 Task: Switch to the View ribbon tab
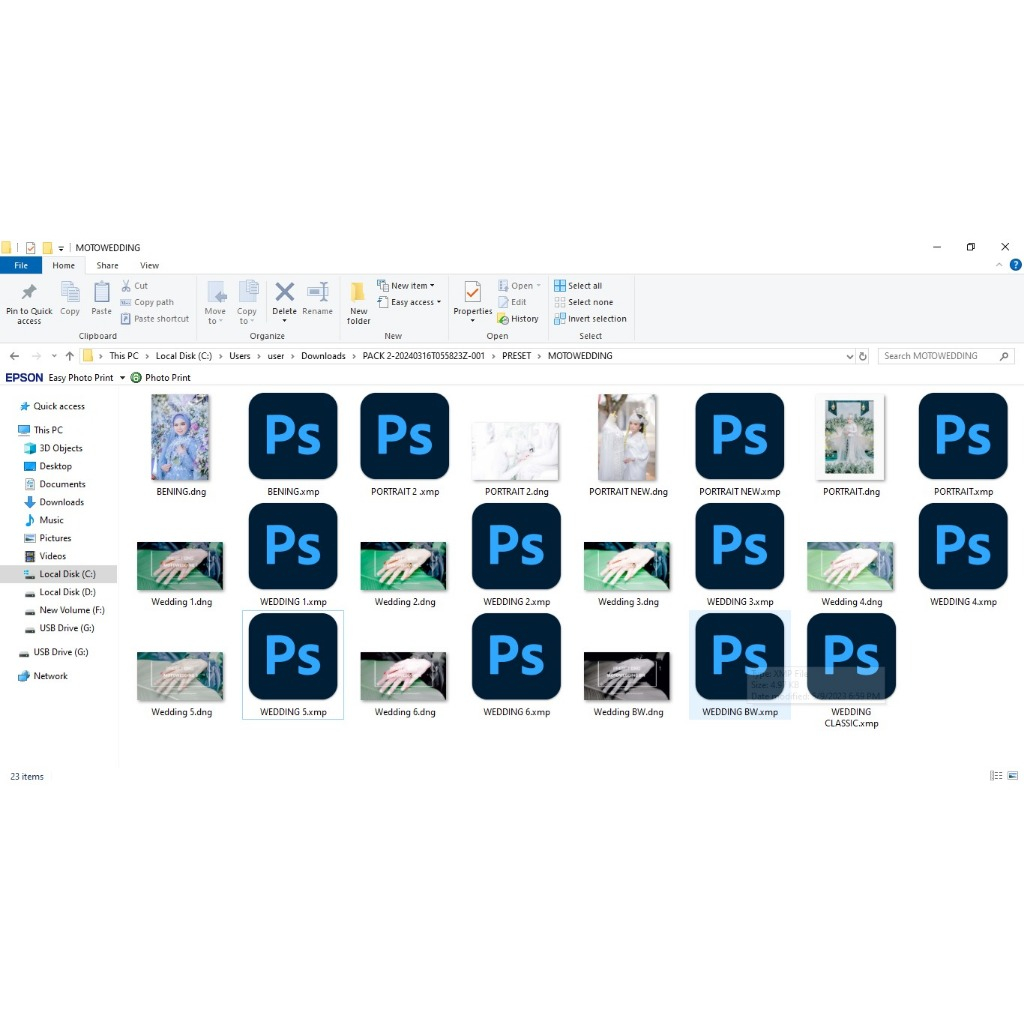149,265
